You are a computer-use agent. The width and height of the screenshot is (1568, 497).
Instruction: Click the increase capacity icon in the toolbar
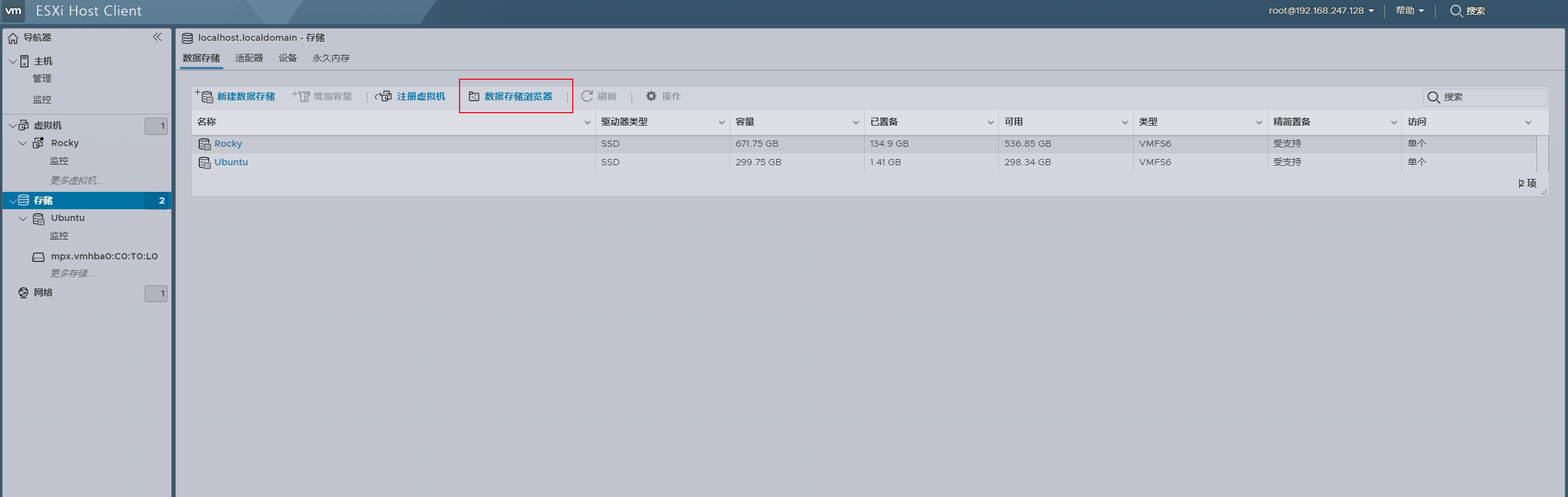pyautogui.click(x=301, y=96)
